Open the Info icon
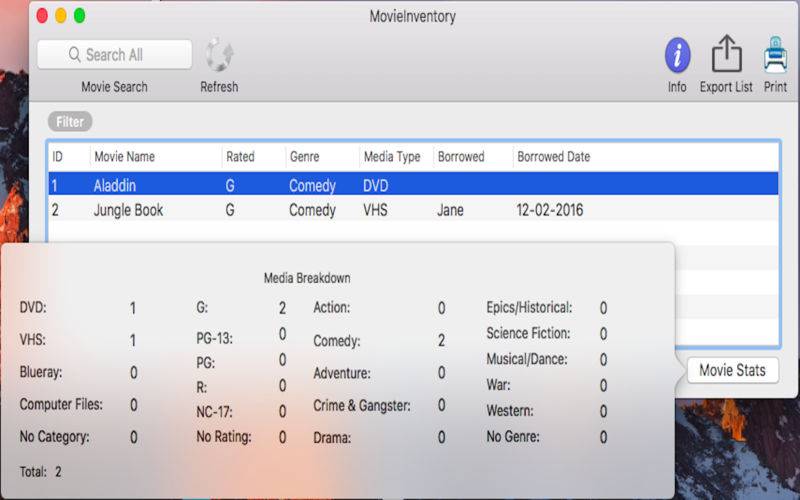 [677, 55]
